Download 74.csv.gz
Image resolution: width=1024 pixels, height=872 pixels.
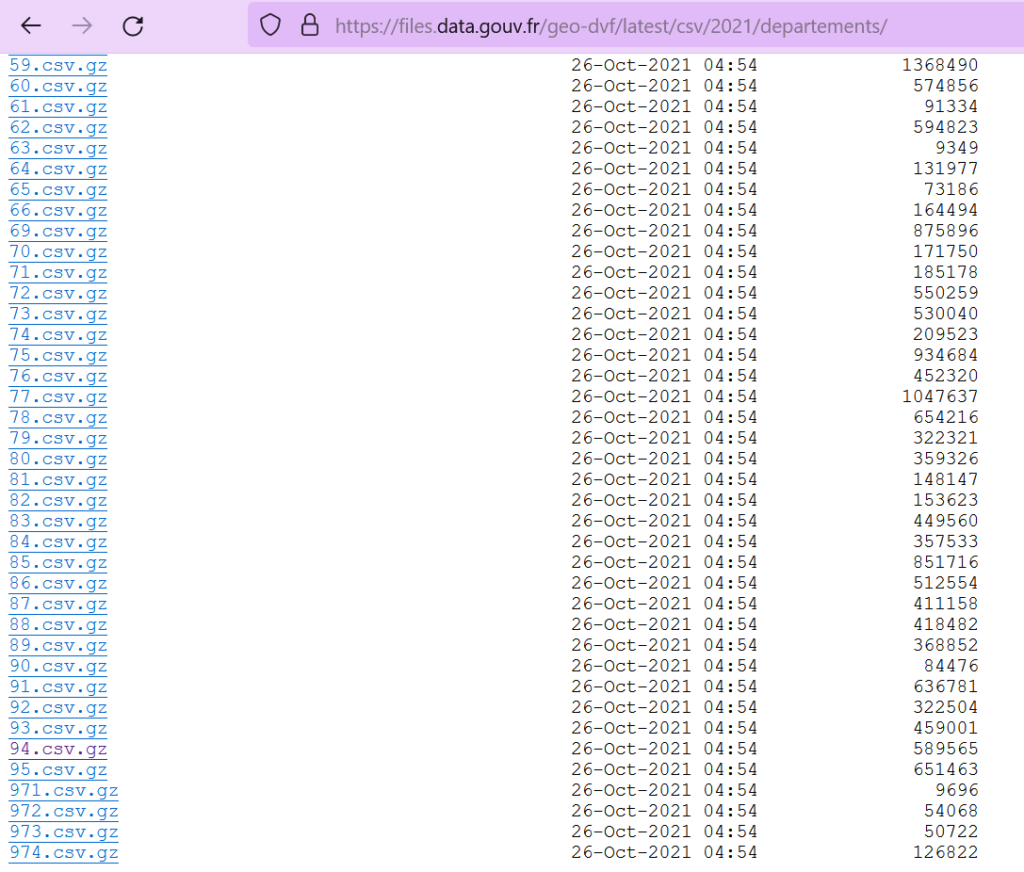pyautogui.click(x=58, y=334)
